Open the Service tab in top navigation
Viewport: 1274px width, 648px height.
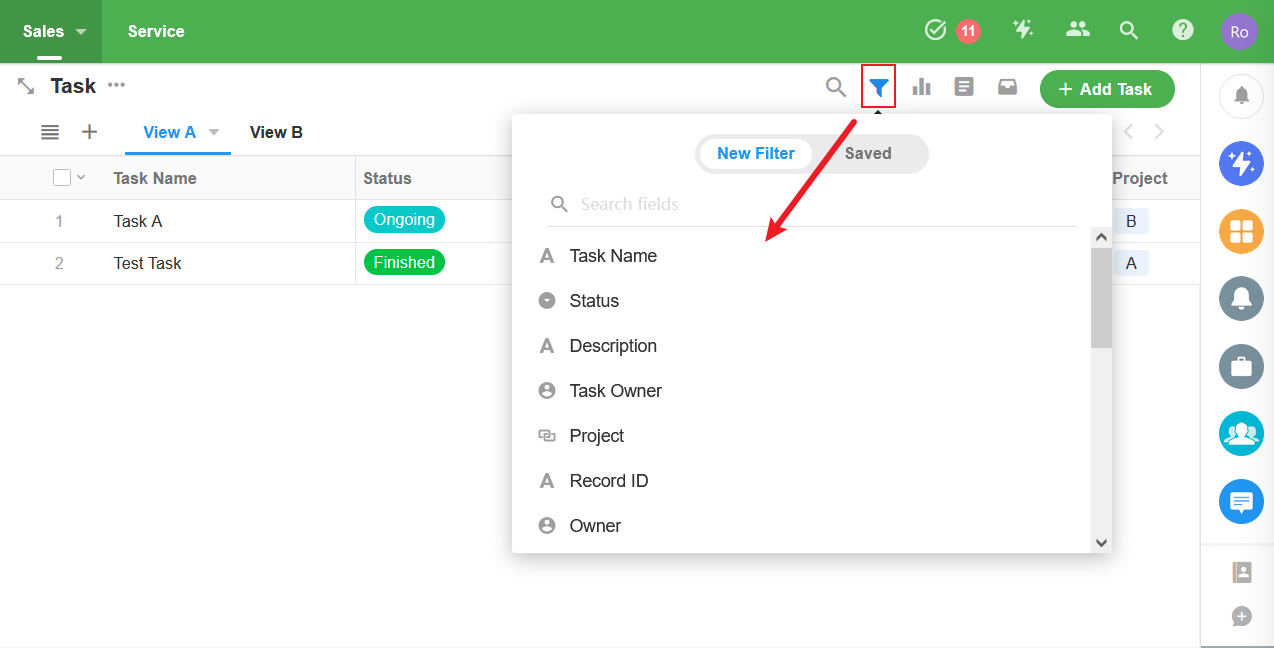tap(156, 31)
